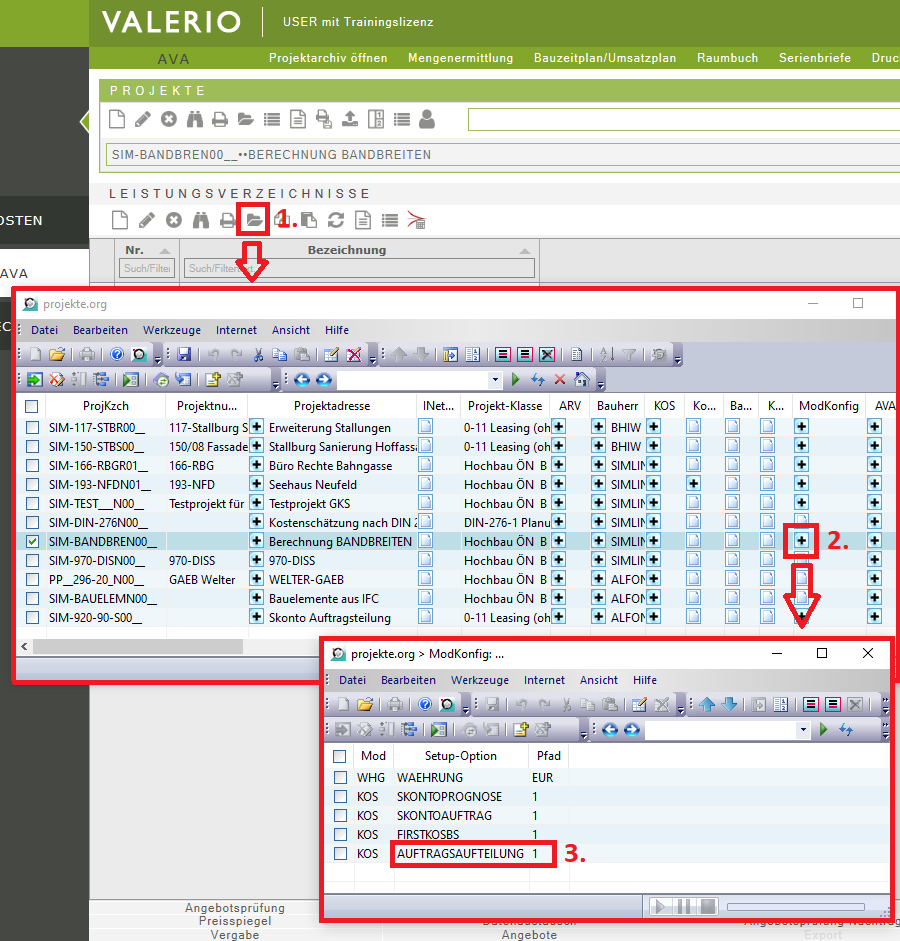Open folder icon in Leistungsverzeichnisse toolbar
The height and width of the screenshot is (941, 900).
click(254, 220)
